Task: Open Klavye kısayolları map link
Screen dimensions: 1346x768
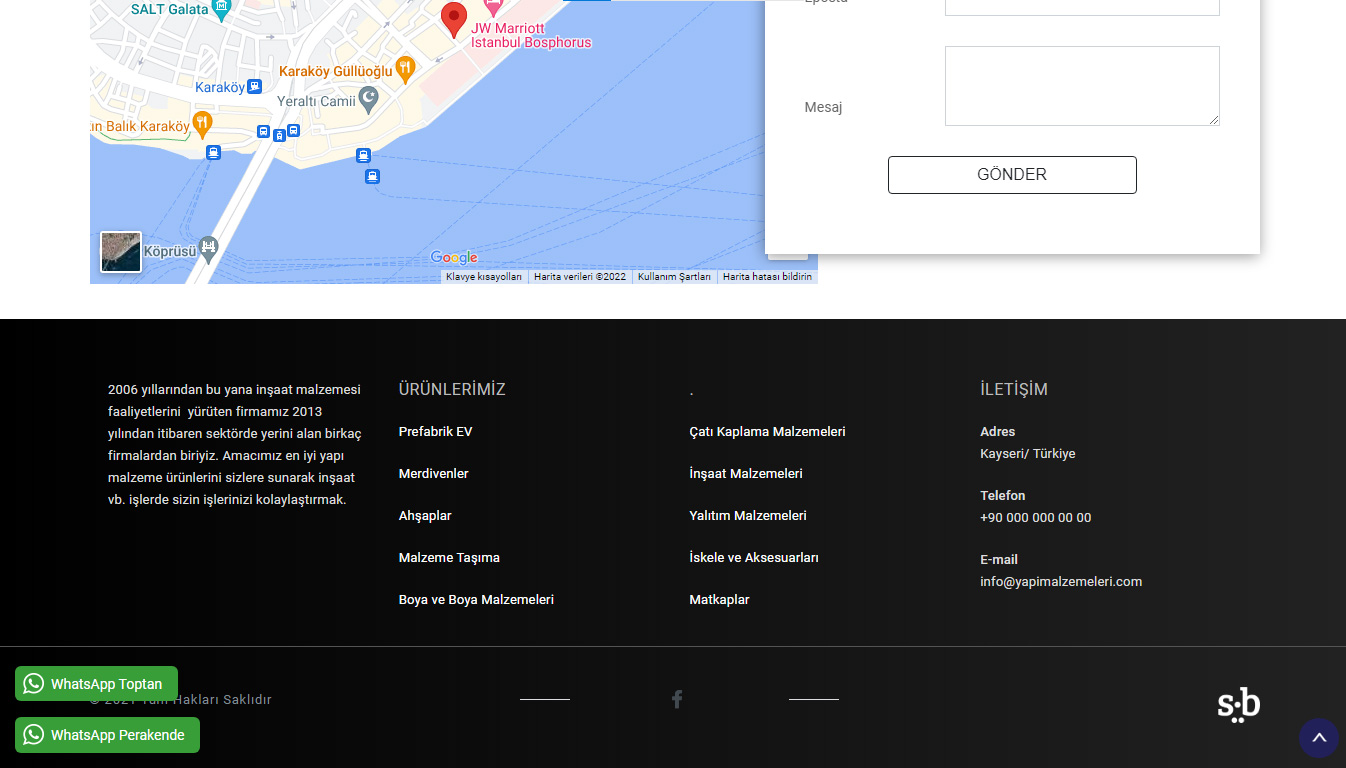Action: pyautogui.click(x=484, y=277)
